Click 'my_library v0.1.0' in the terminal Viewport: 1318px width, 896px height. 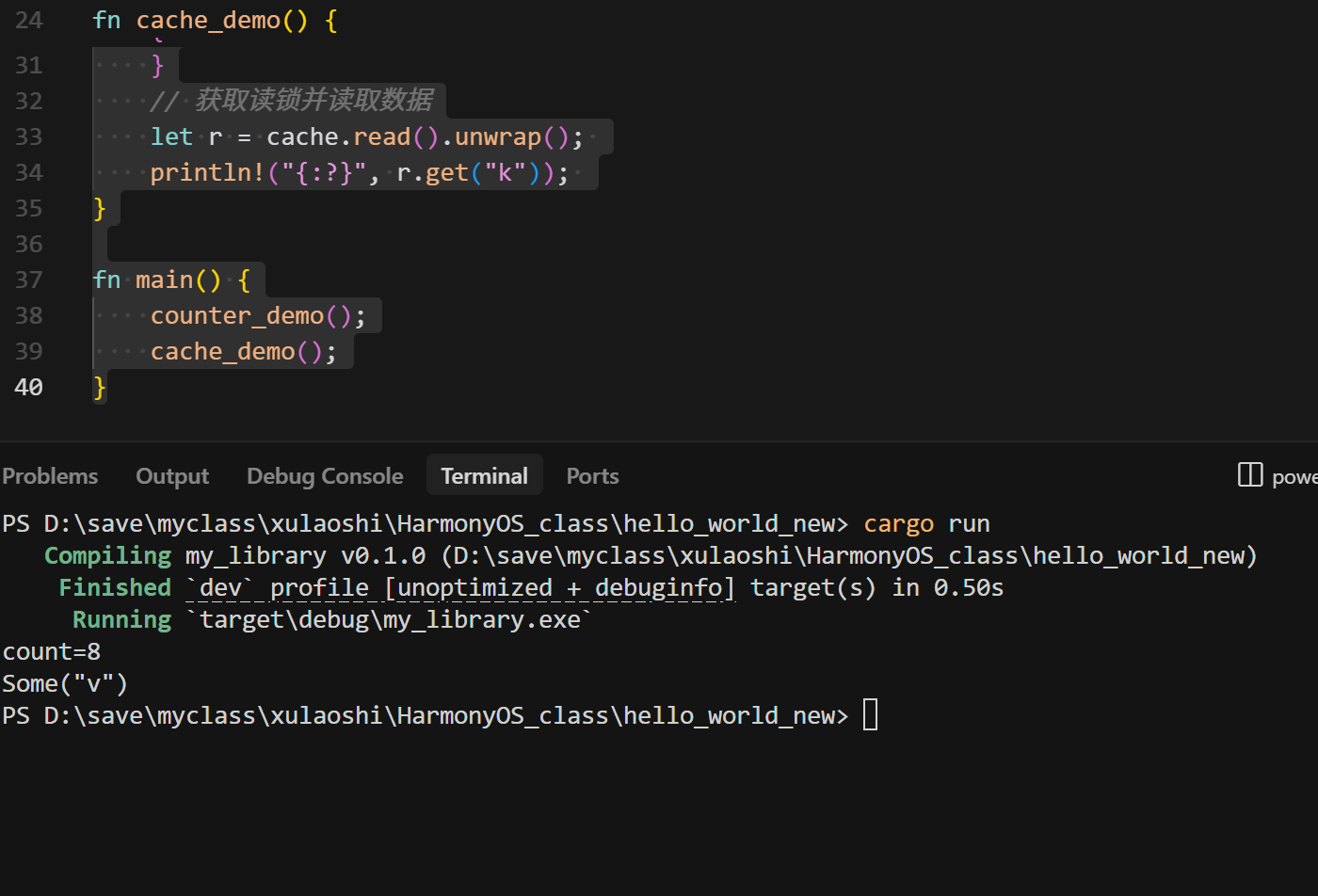306,556
